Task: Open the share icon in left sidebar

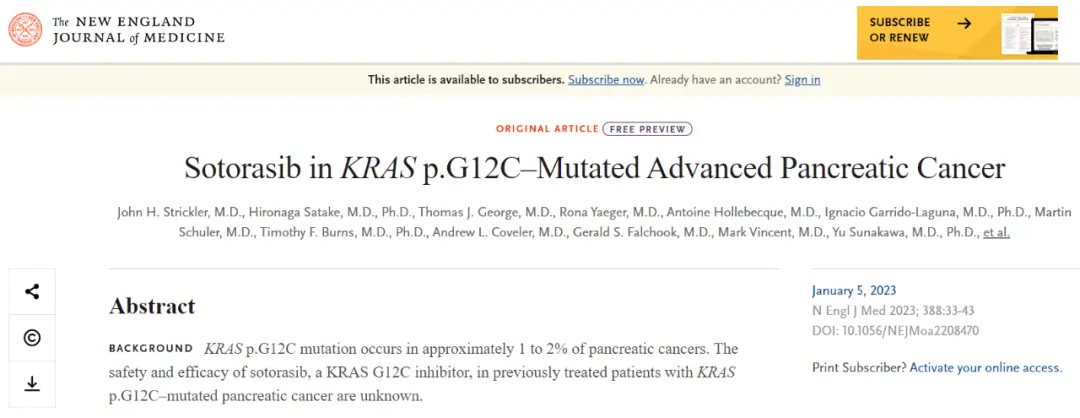Action: 32,292
